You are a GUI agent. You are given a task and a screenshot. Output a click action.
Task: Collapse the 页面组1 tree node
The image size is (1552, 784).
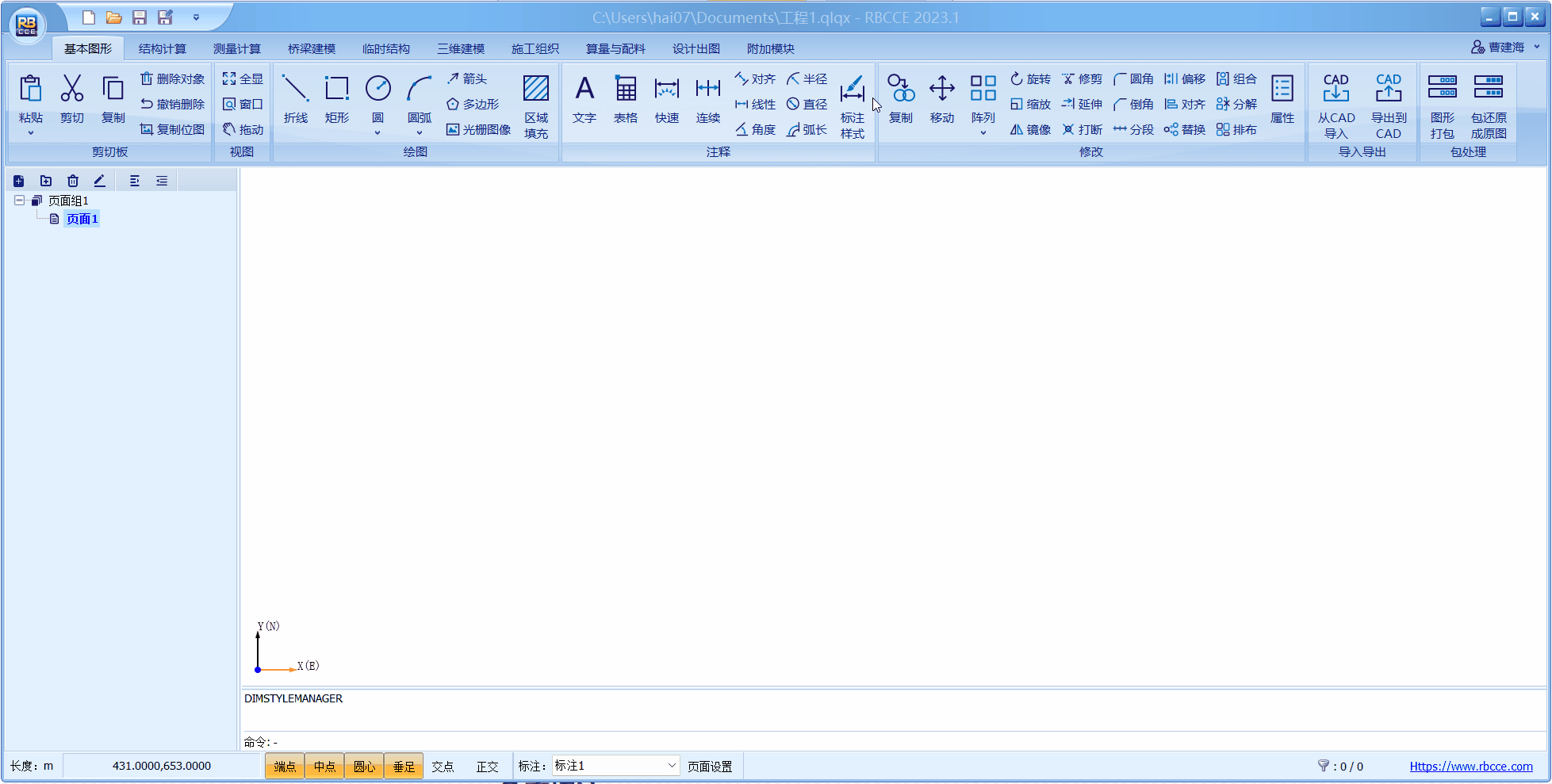point(19,201)
